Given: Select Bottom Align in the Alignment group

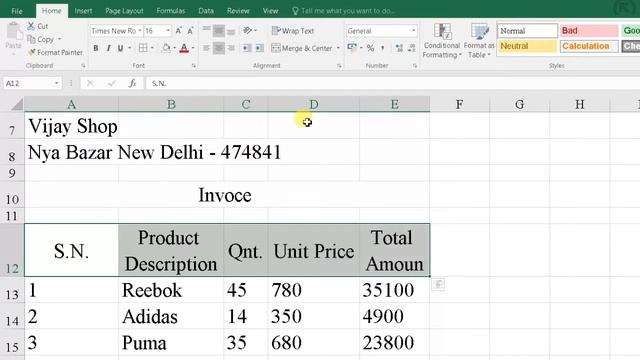Looking at the screenshot, I should pyautogui.click(x=231, y=31).
